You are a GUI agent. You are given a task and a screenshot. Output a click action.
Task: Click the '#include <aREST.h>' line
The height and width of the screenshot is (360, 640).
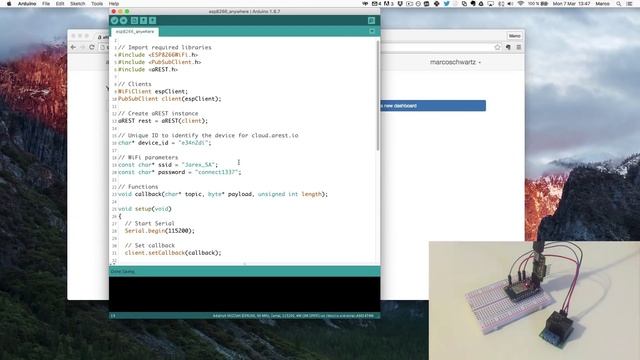148,69
